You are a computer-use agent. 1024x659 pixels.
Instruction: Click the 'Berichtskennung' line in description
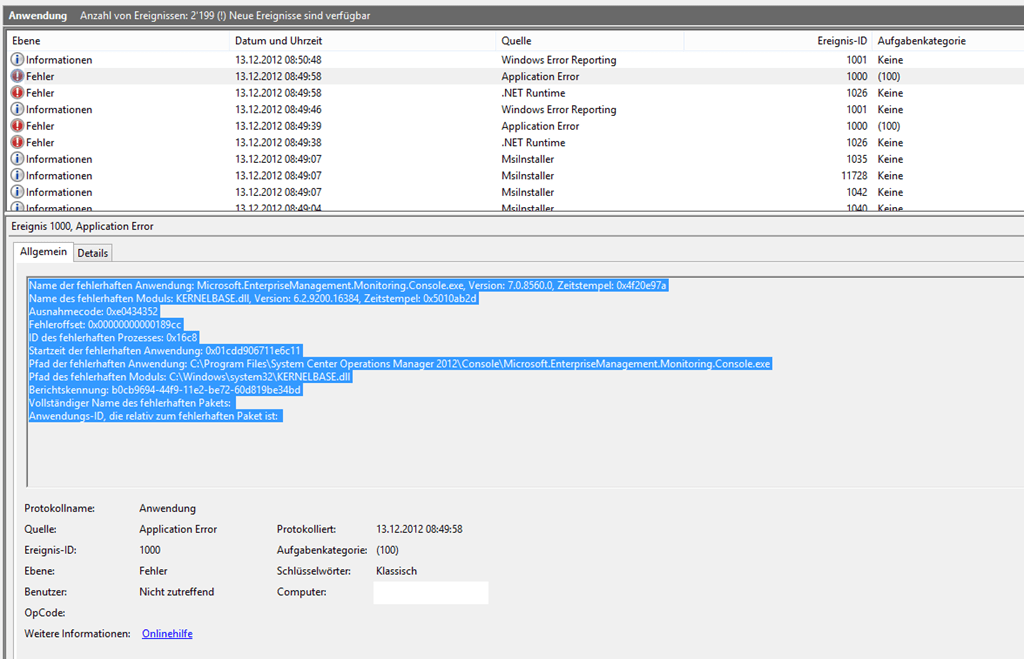click(x=165, y=390)
